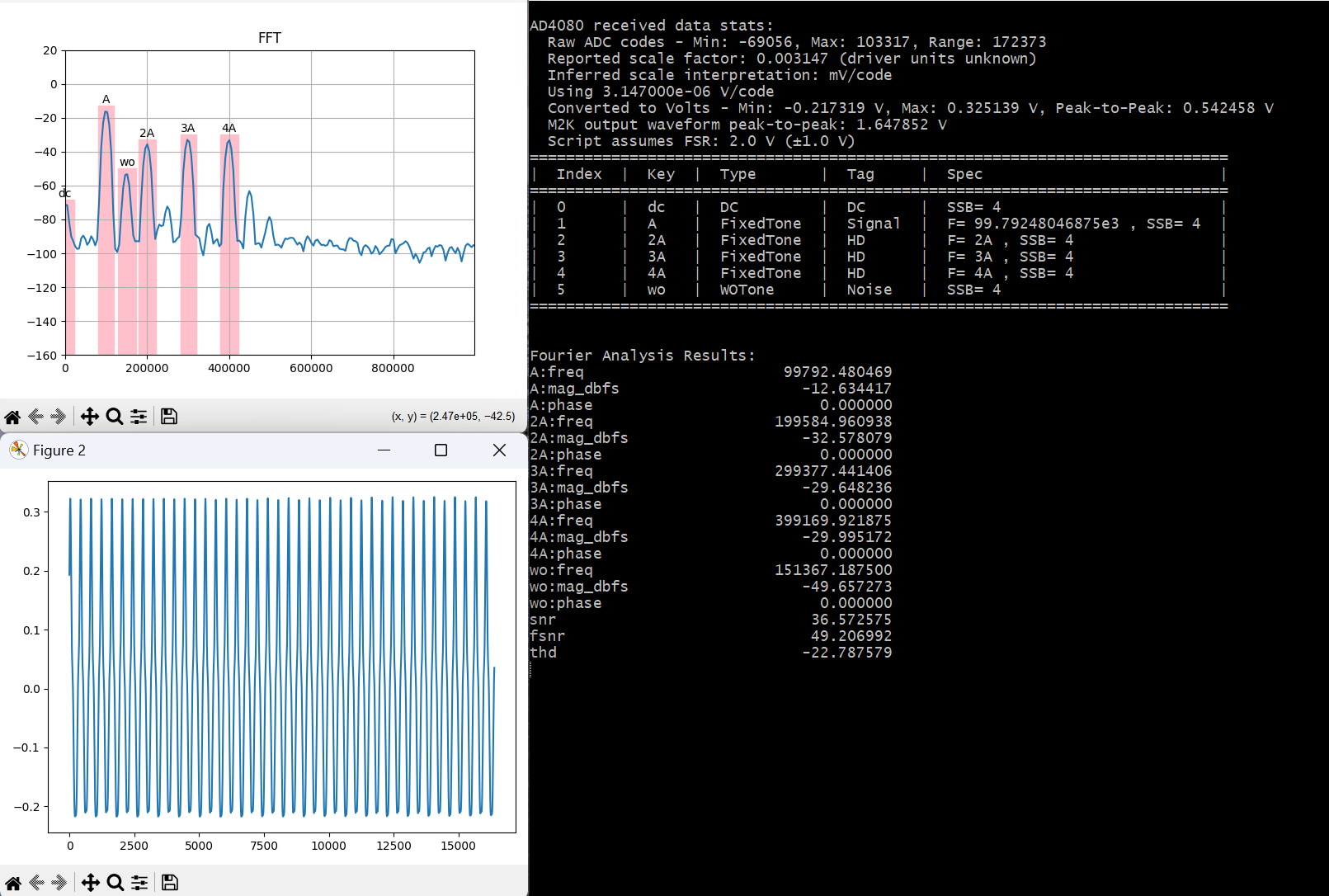The height and width of the screenshot is (896, 1329).
Task: Click the wo:freq value 151367.187500
Action: tap(833, 570)
